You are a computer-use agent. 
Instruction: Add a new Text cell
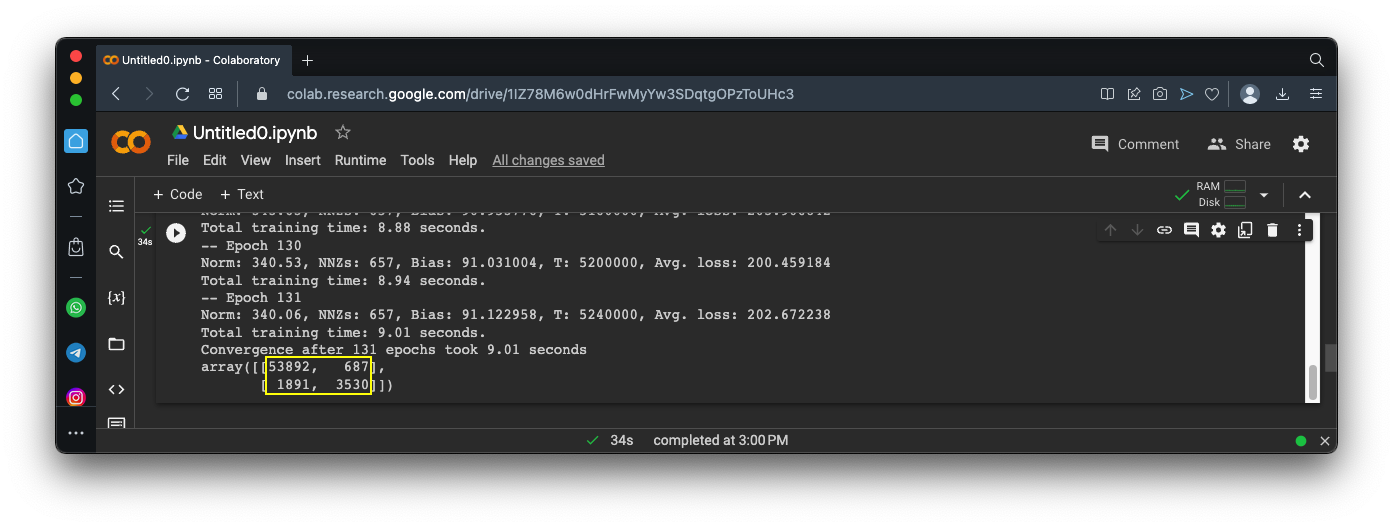click(x=241, y=195)
